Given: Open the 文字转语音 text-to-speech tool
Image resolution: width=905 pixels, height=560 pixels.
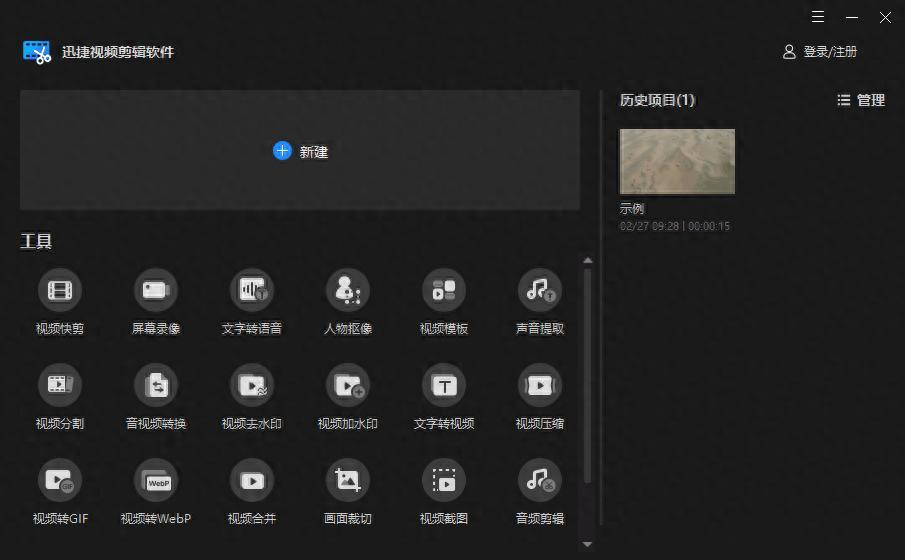Looking at the screenshot, I should pos(252,291).
